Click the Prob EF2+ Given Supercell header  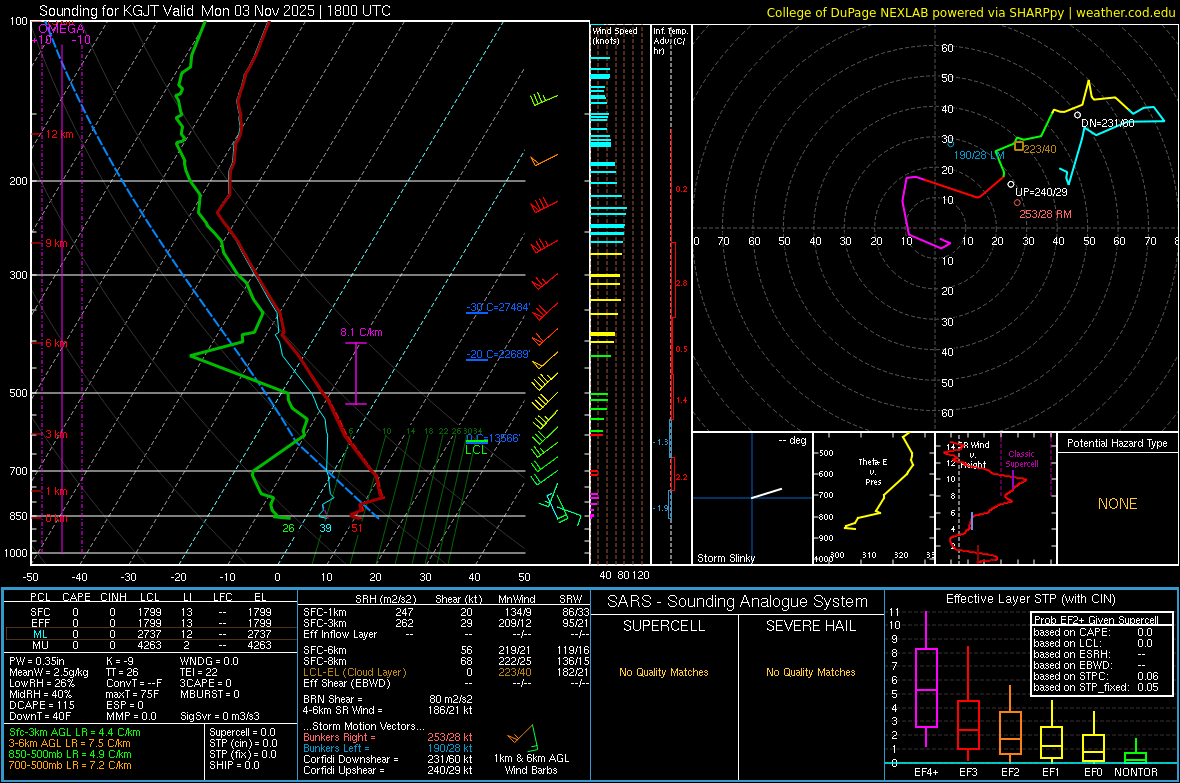pyautogui.click(x=1096, y=620)
